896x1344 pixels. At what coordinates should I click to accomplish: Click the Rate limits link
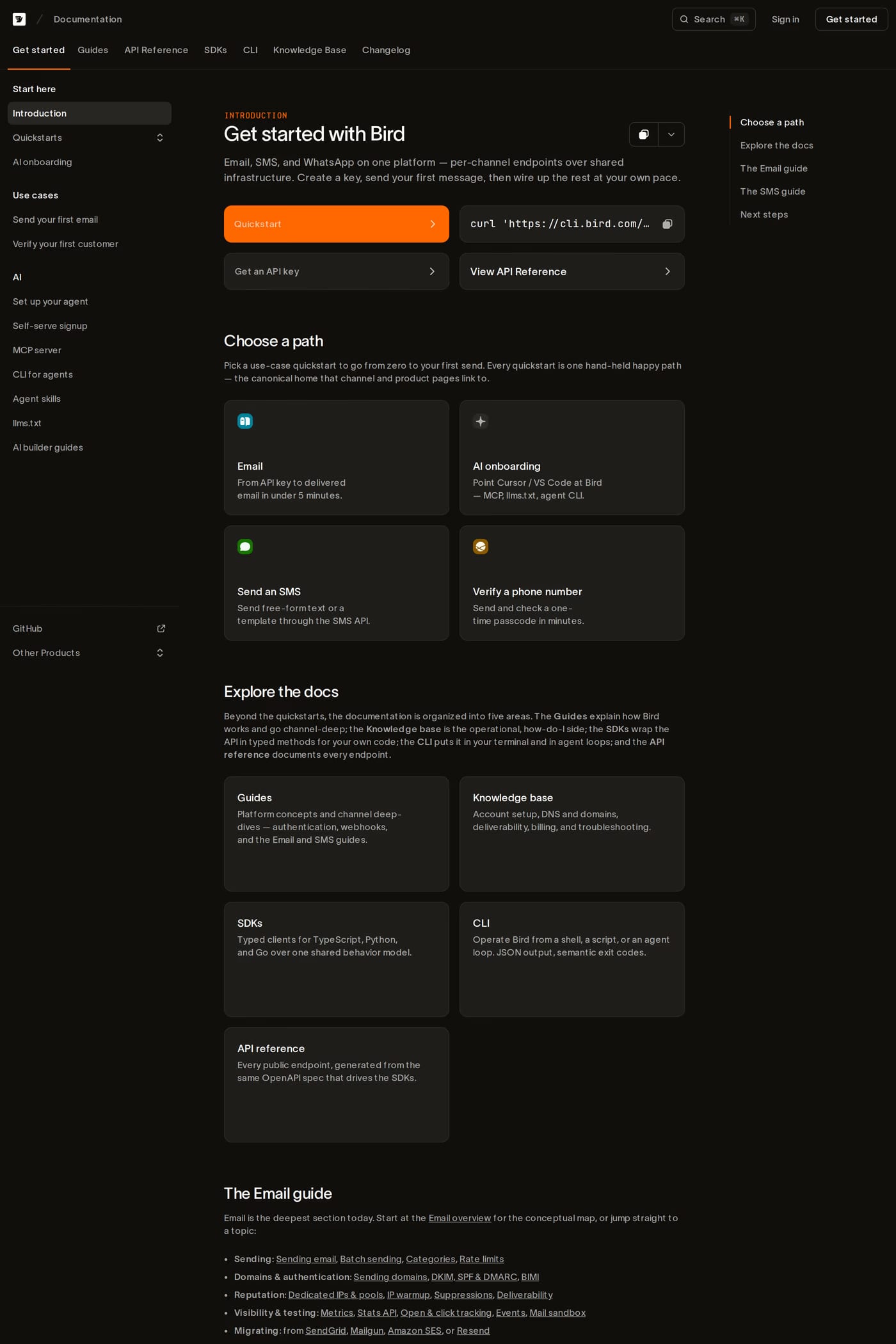[x=481, y=1259]
